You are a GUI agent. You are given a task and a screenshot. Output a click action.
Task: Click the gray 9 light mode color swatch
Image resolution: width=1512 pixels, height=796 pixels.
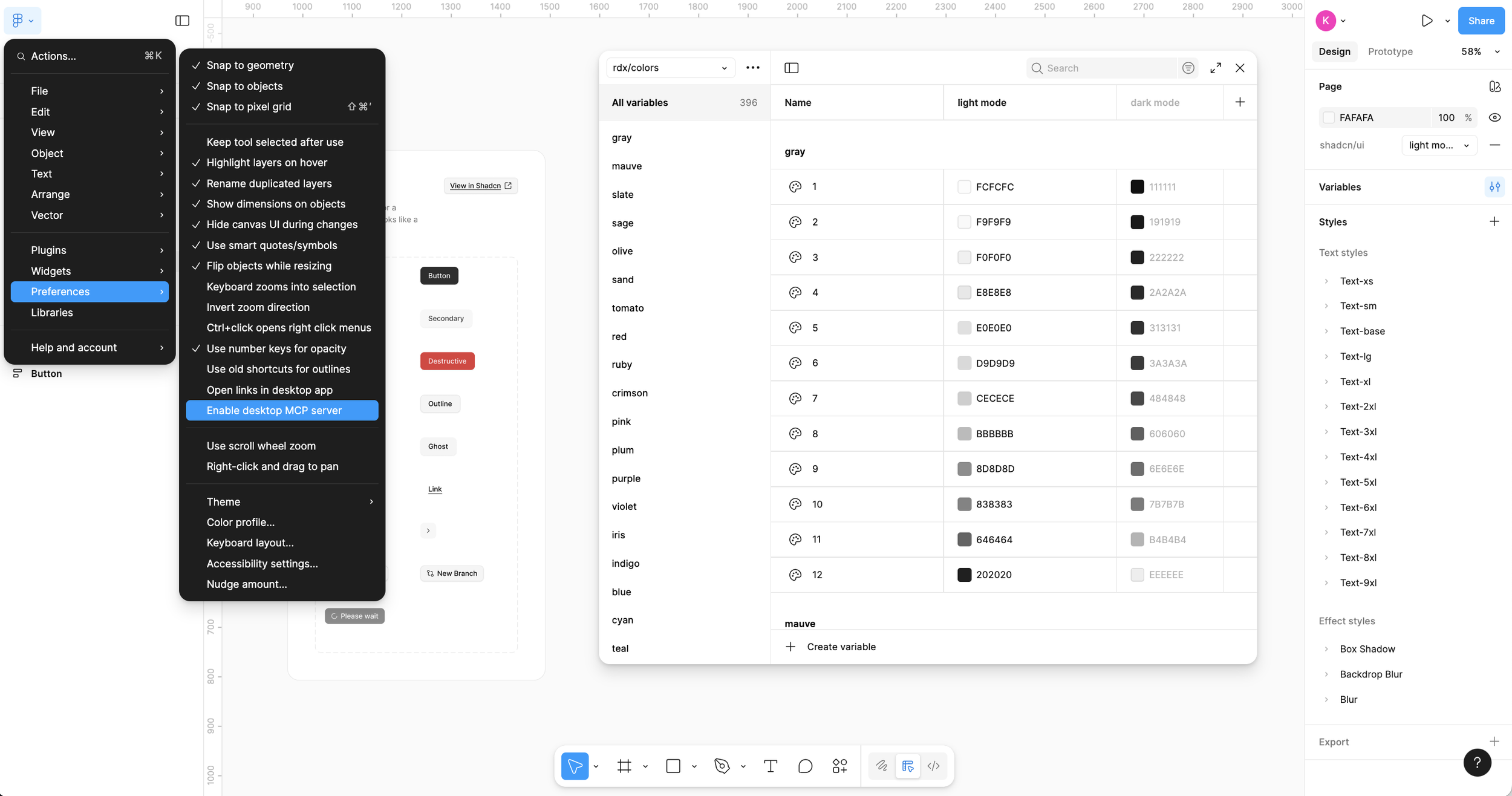964,469
